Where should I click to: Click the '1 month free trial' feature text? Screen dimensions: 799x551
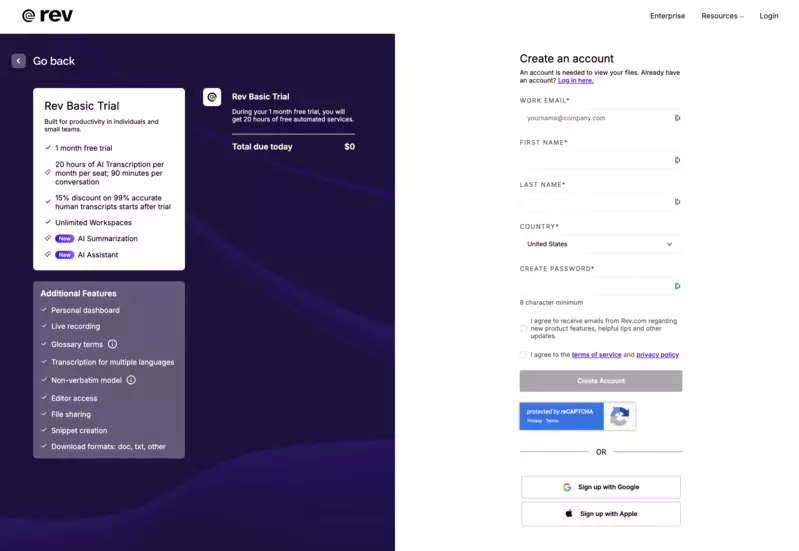[x=84, y=148]
